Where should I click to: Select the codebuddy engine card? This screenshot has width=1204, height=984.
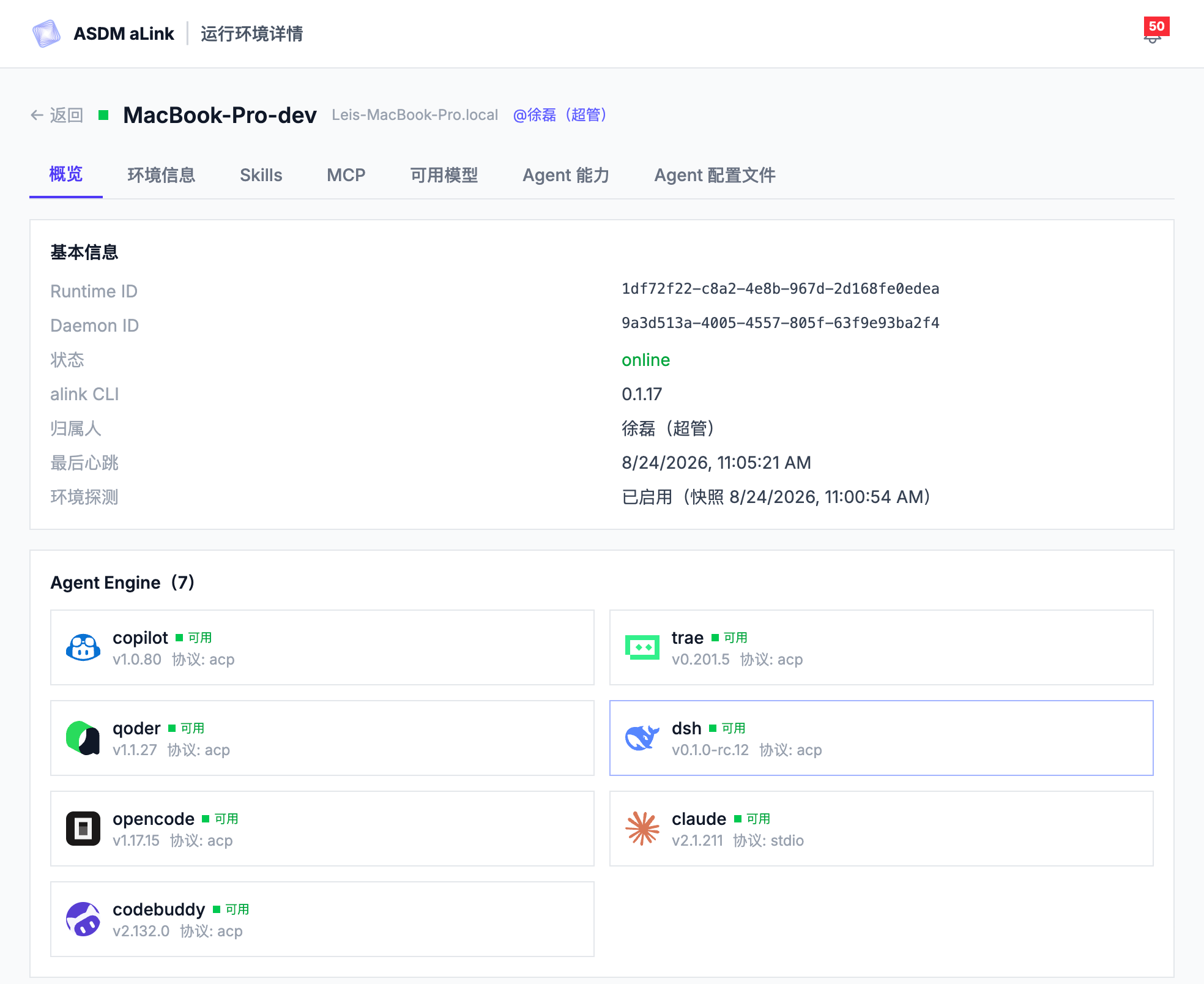pos(322,919)
